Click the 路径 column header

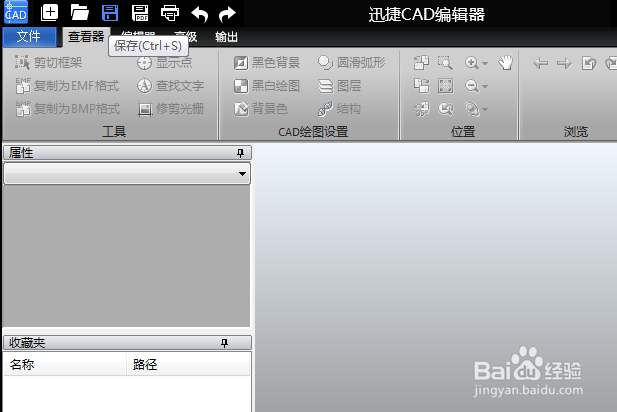pyautogui.click(x=188, y=364)
